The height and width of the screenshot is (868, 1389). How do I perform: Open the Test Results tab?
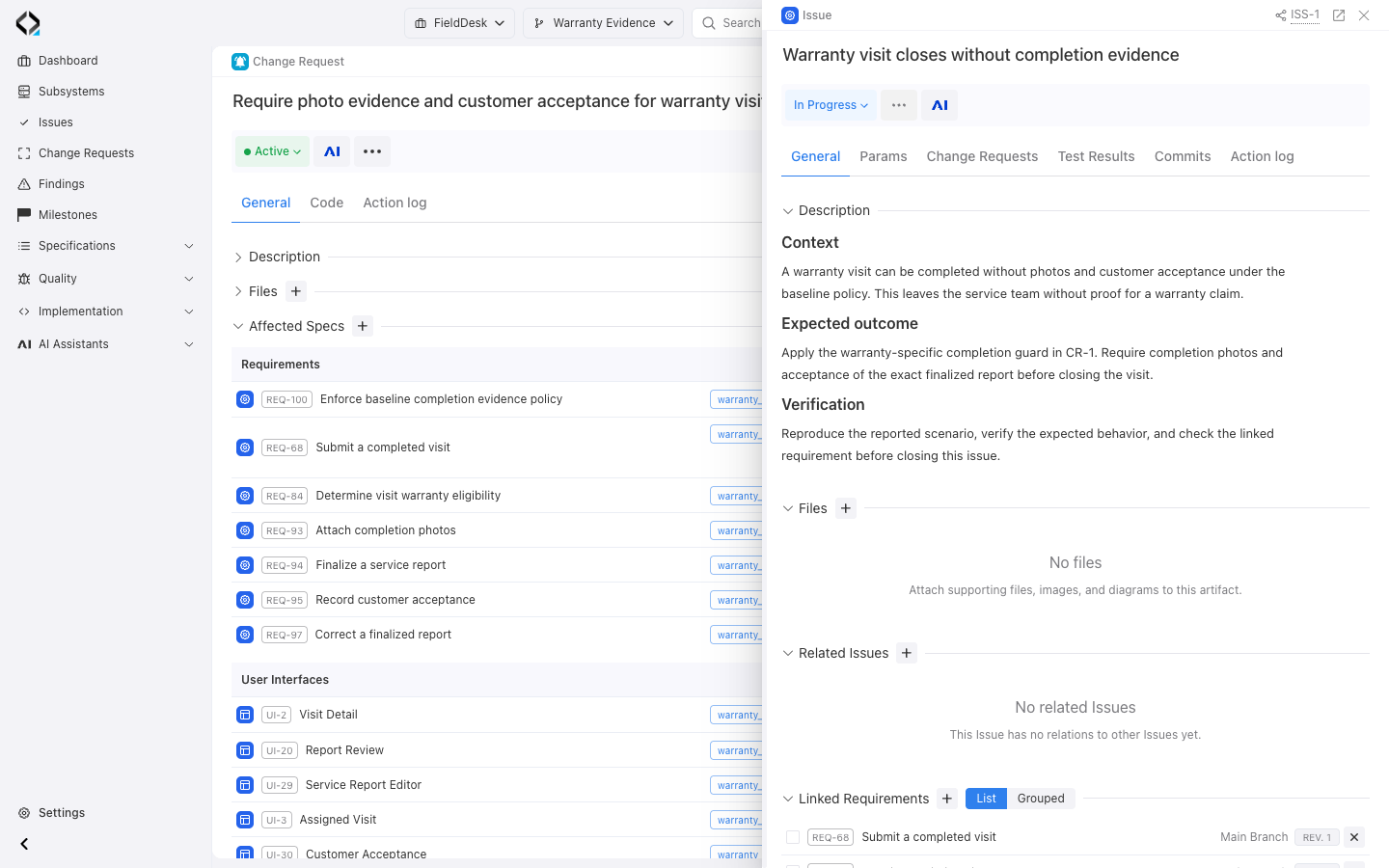(x=1096, y=156)
